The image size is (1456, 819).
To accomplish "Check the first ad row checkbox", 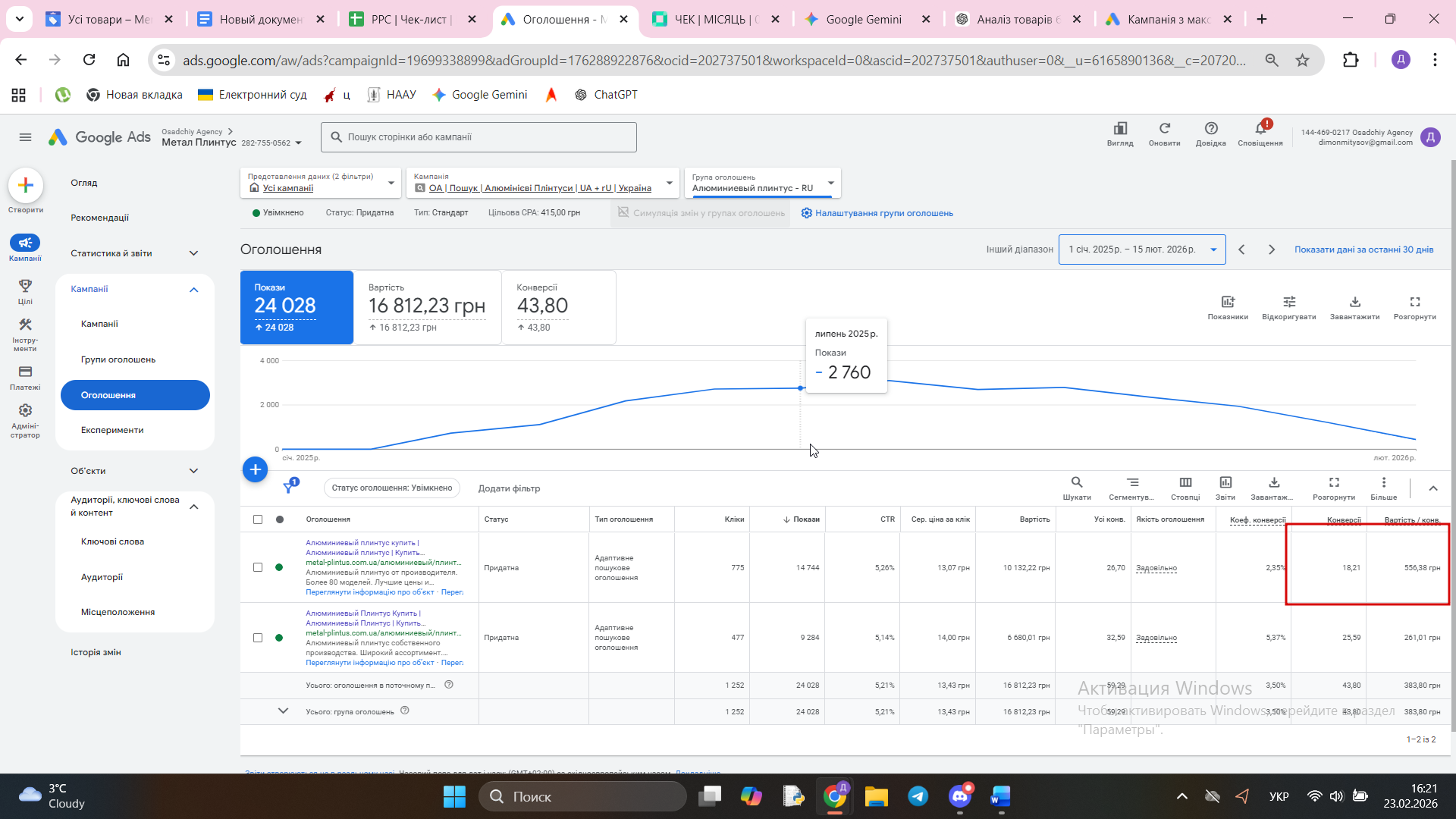I will [258, 567].
